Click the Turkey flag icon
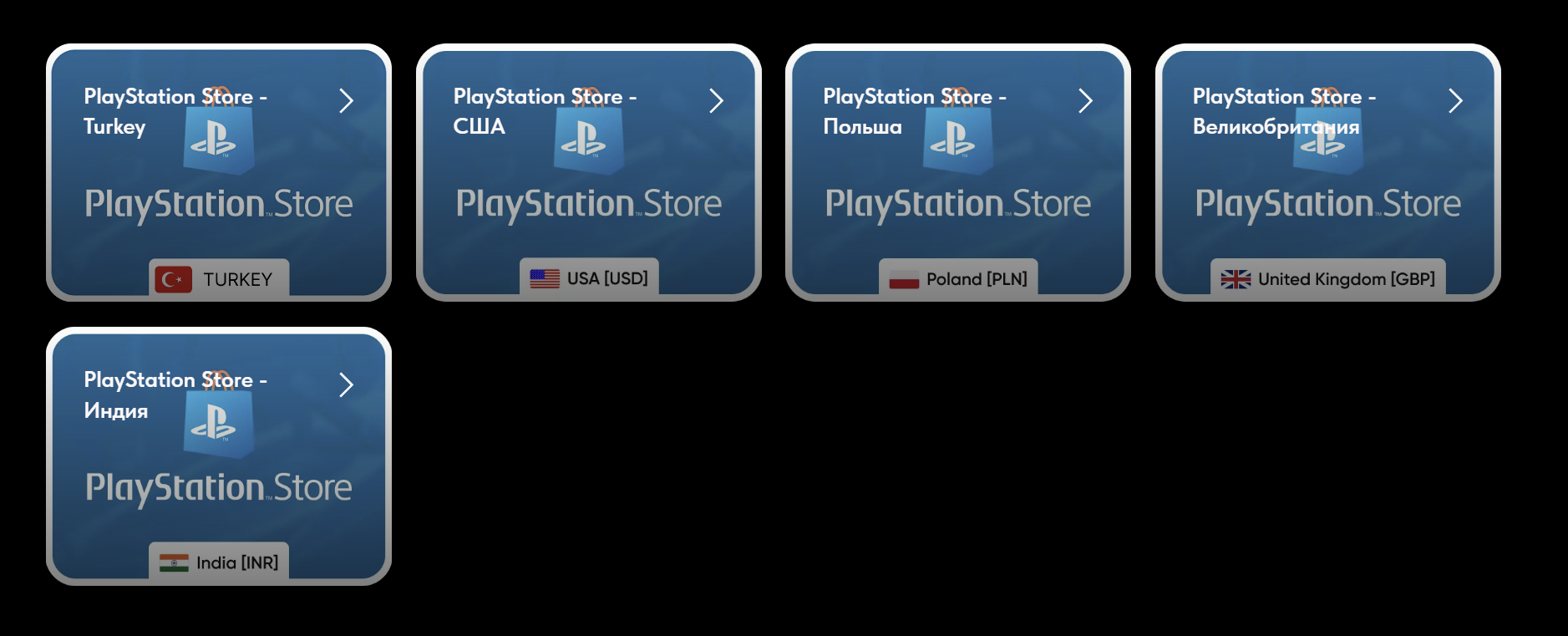Screen dimensions: 1568x636 coord(174,279)
